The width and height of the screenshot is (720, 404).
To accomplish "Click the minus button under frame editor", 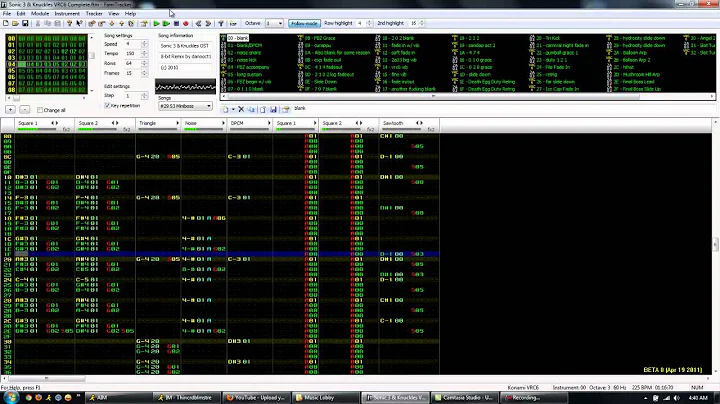I will 25,110.
